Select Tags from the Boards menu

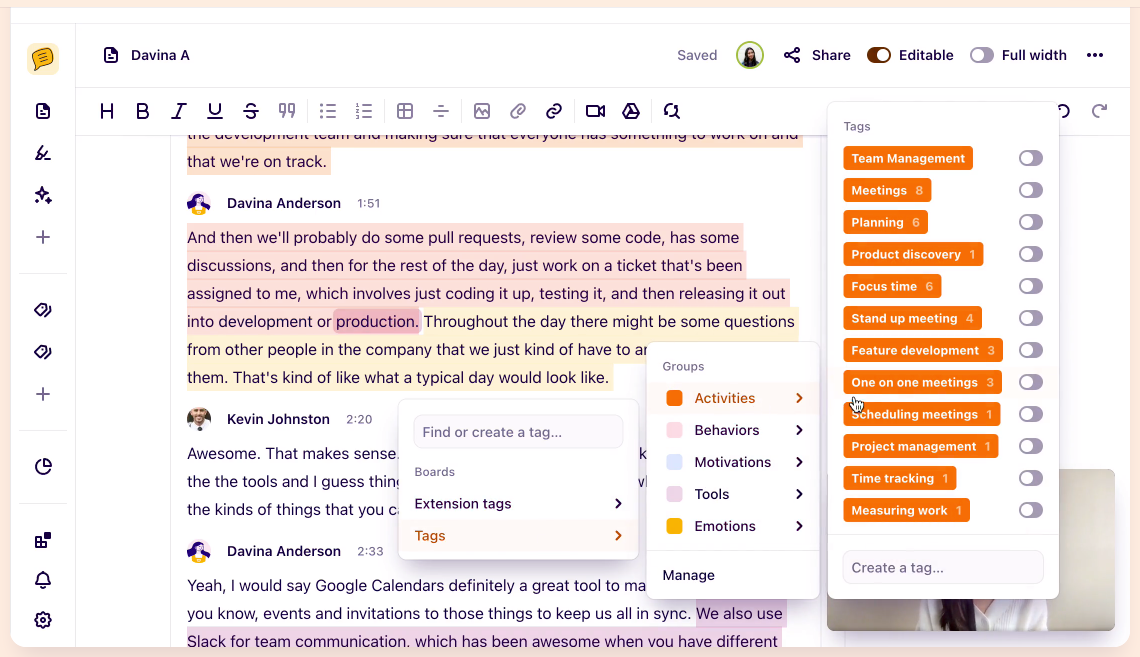430,535
